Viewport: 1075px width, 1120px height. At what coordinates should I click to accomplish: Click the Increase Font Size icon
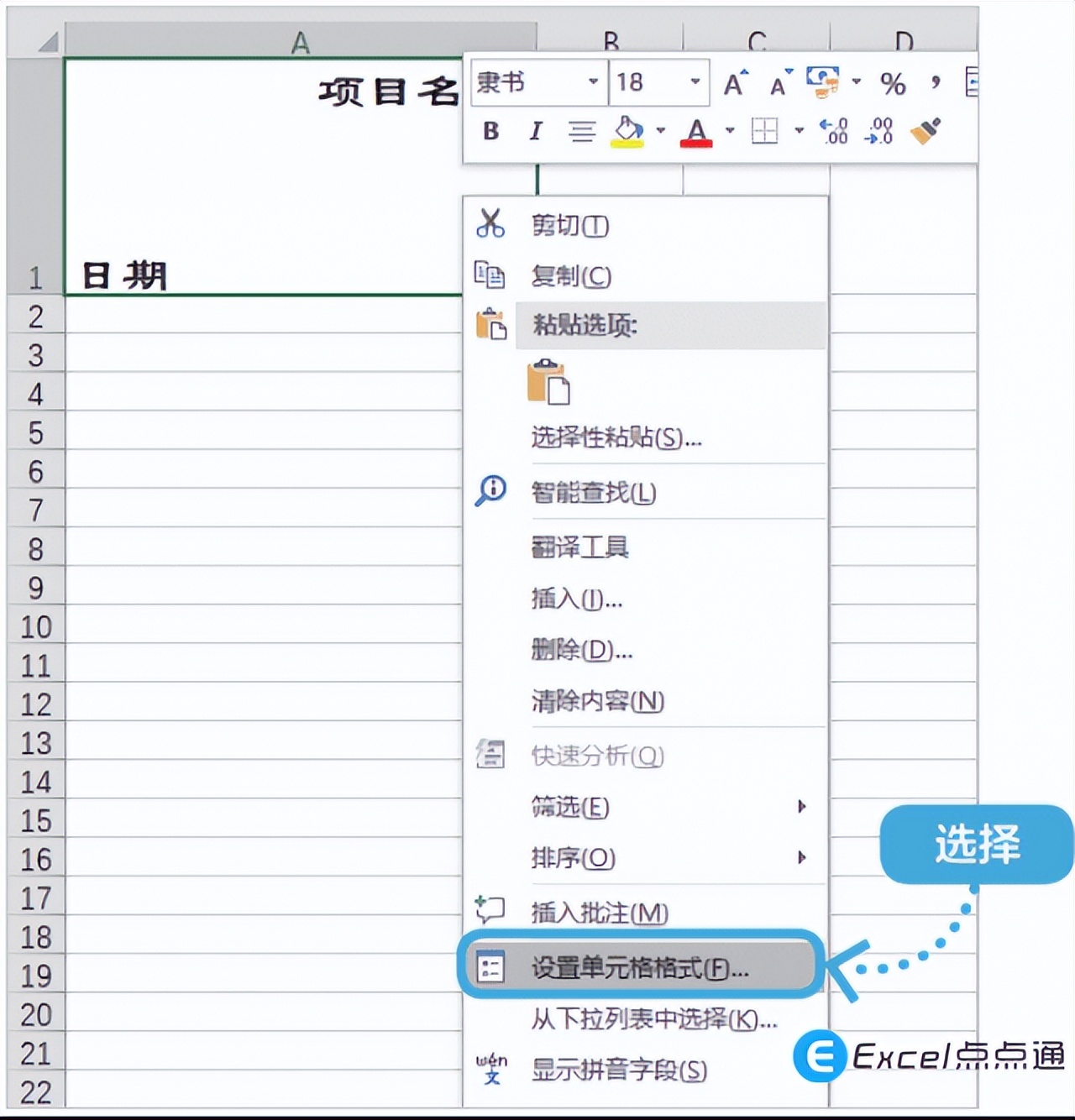pyautogui.click(x=735, y=81)
